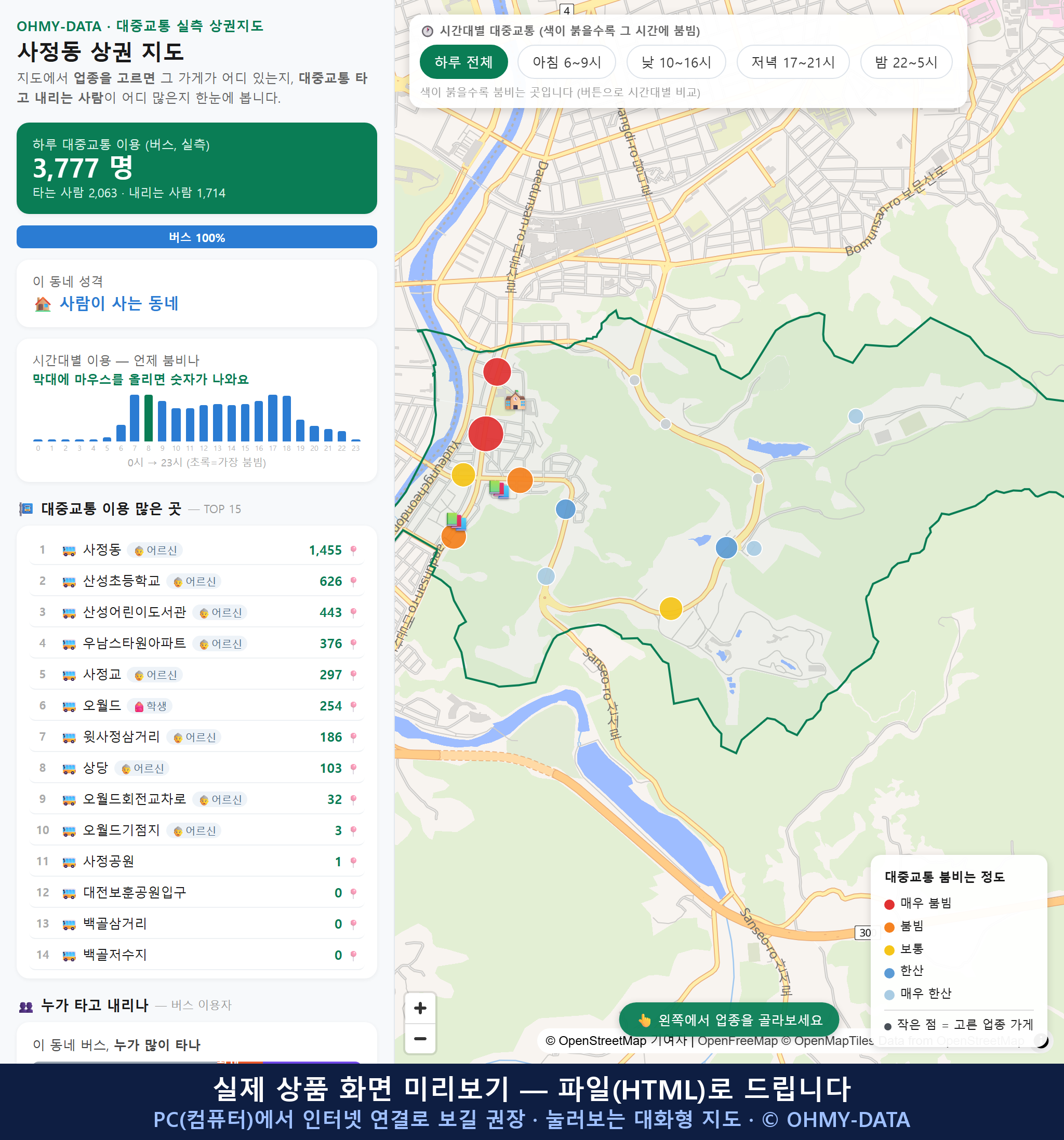Click the clock icon in time filter panel
Viewport: 1064px width, 1140px height.
[x=428, y=31]
